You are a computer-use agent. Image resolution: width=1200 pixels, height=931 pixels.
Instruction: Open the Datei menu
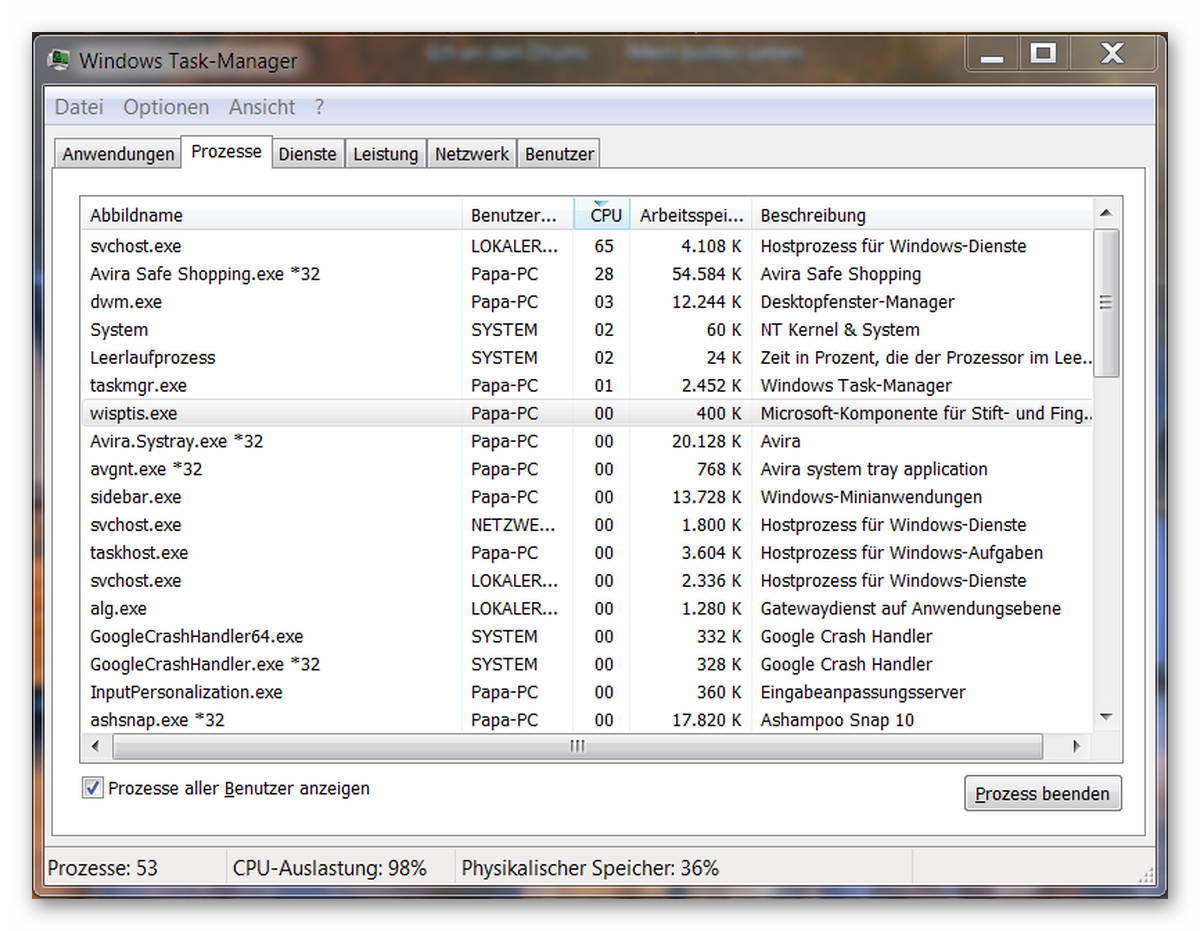79,107
